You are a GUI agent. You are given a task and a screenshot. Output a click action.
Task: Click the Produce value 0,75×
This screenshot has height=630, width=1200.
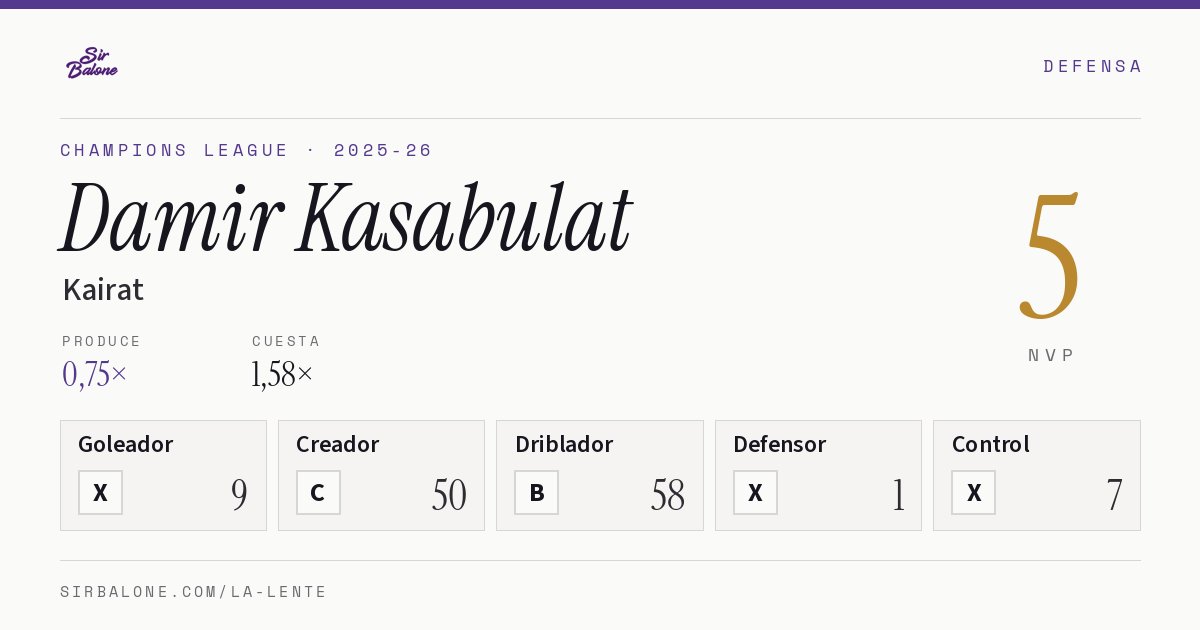pyautogui.click(x=94, y=374)
